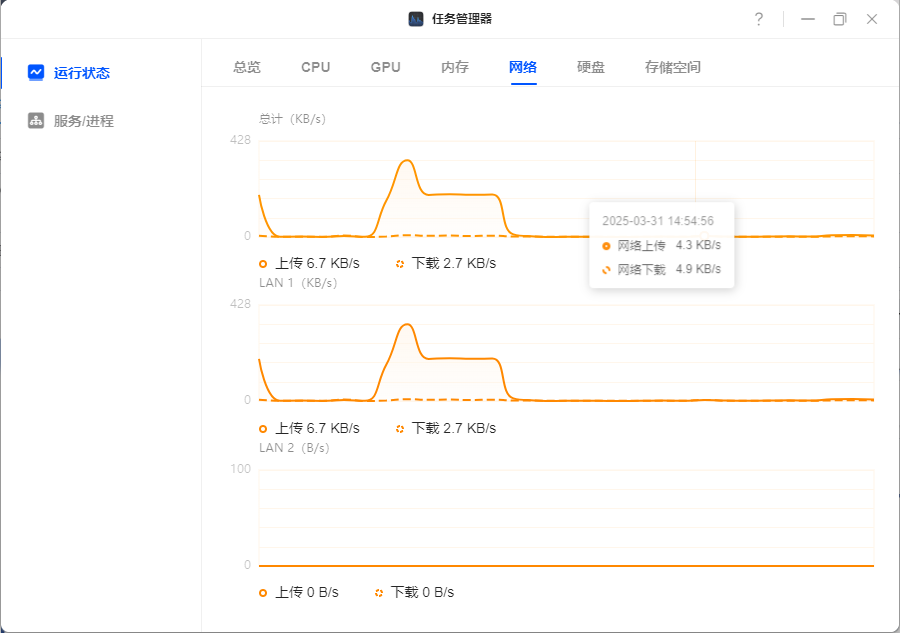
Task: Open the 内存 tab
Action: tap(455, 67)
